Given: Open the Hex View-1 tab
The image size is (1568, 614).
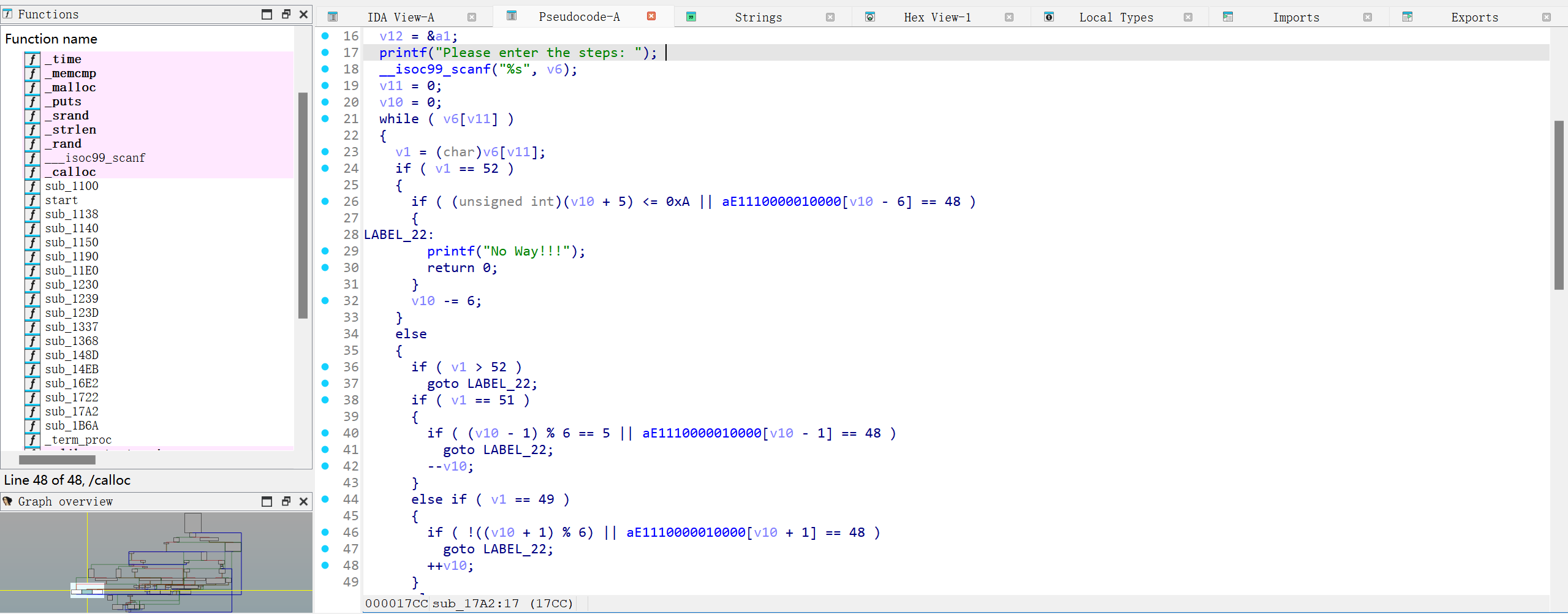Looking at the screenshot, I should pyautogui.click(x=937, y=17).
